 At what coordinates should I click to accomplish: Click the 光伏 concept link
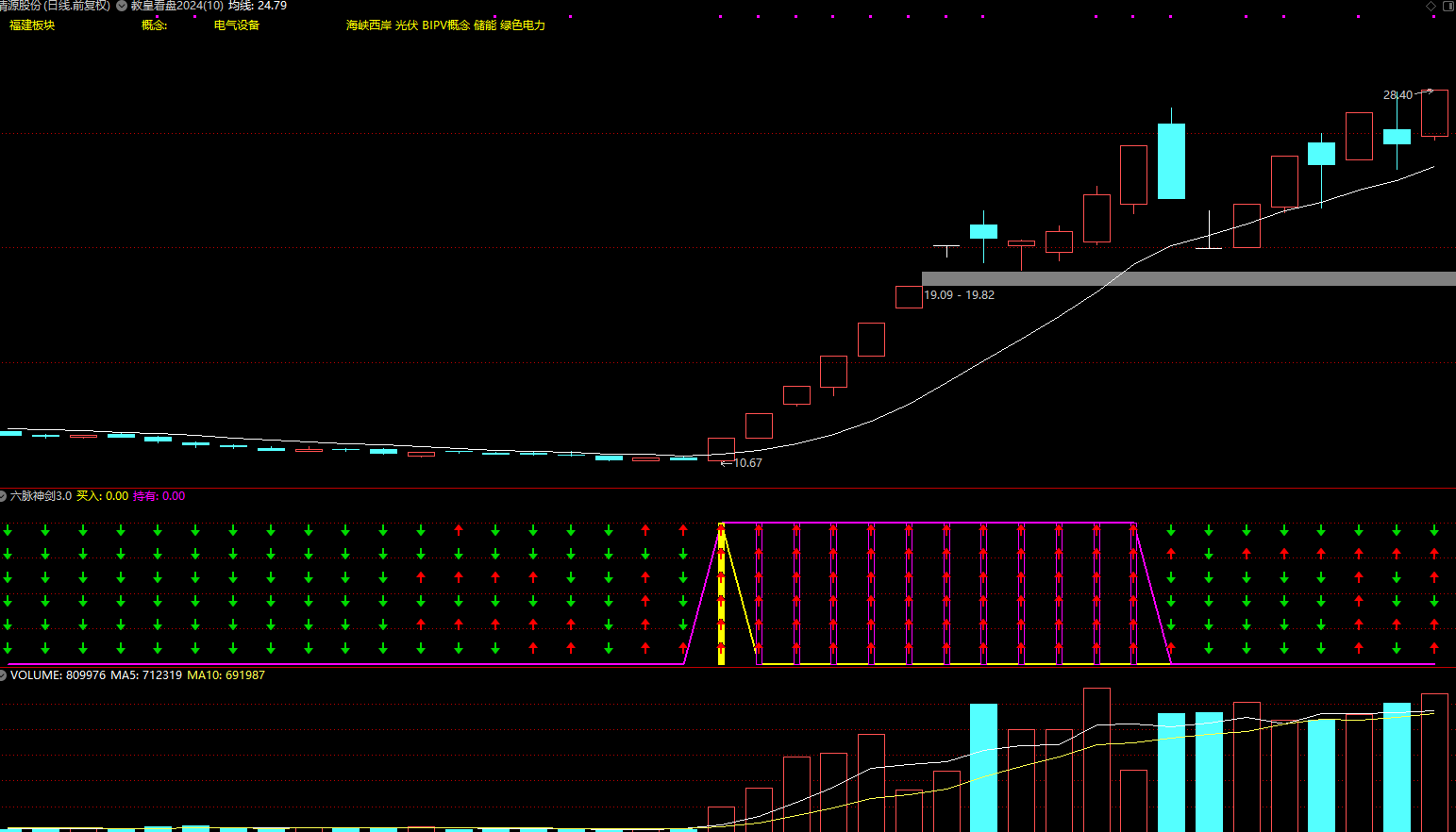tap(407, 25)
